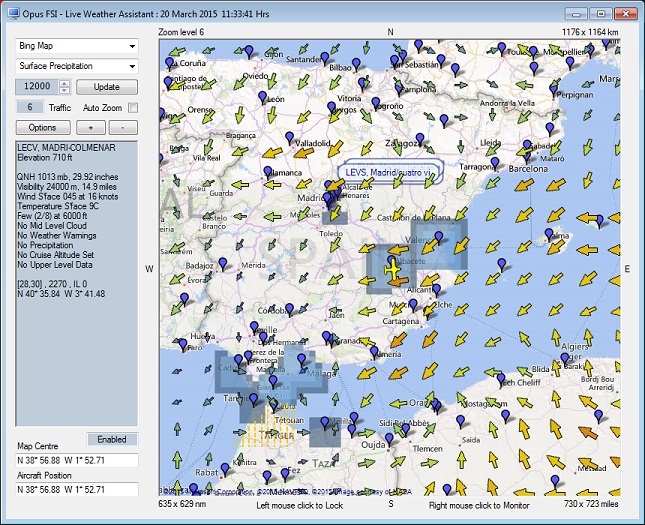Viewport: 645px width, 525px height.
Task: Select the station pin at Almería
Action: (x=374, y=352)
